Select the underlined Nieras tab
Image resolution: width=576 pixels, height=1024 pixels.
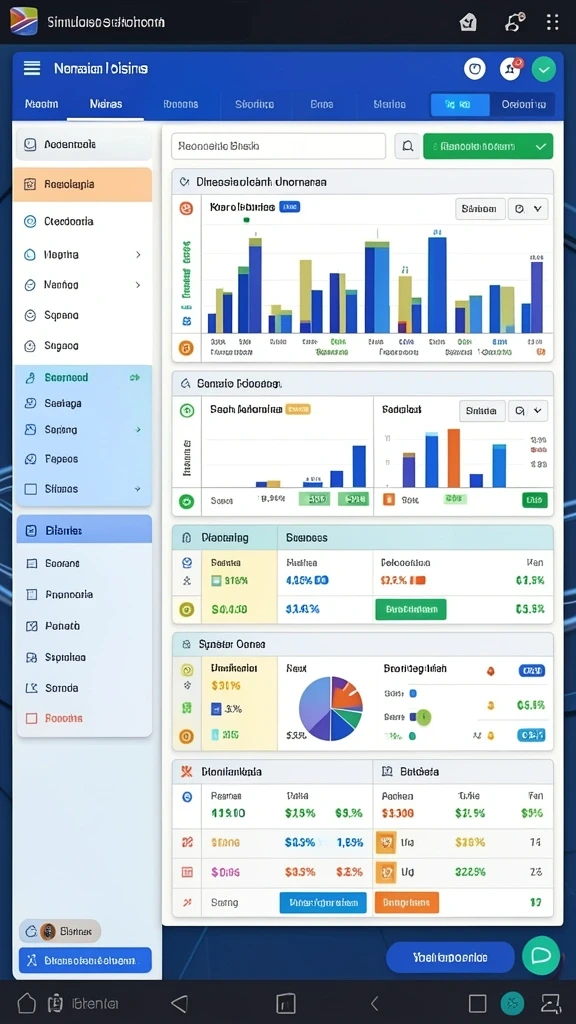pyautogui.click(x=106, y=104)
